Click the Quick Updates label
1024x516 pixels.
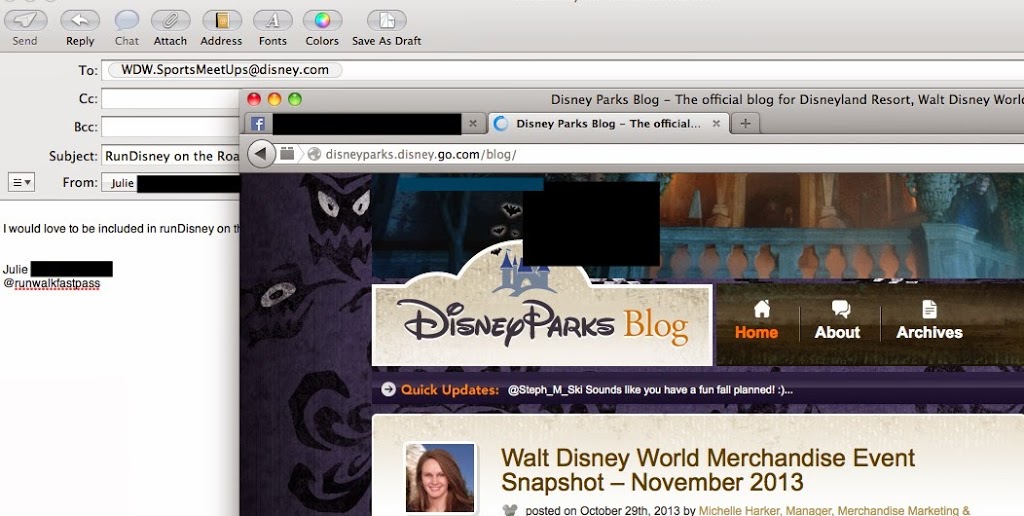[x=450, y=390]
